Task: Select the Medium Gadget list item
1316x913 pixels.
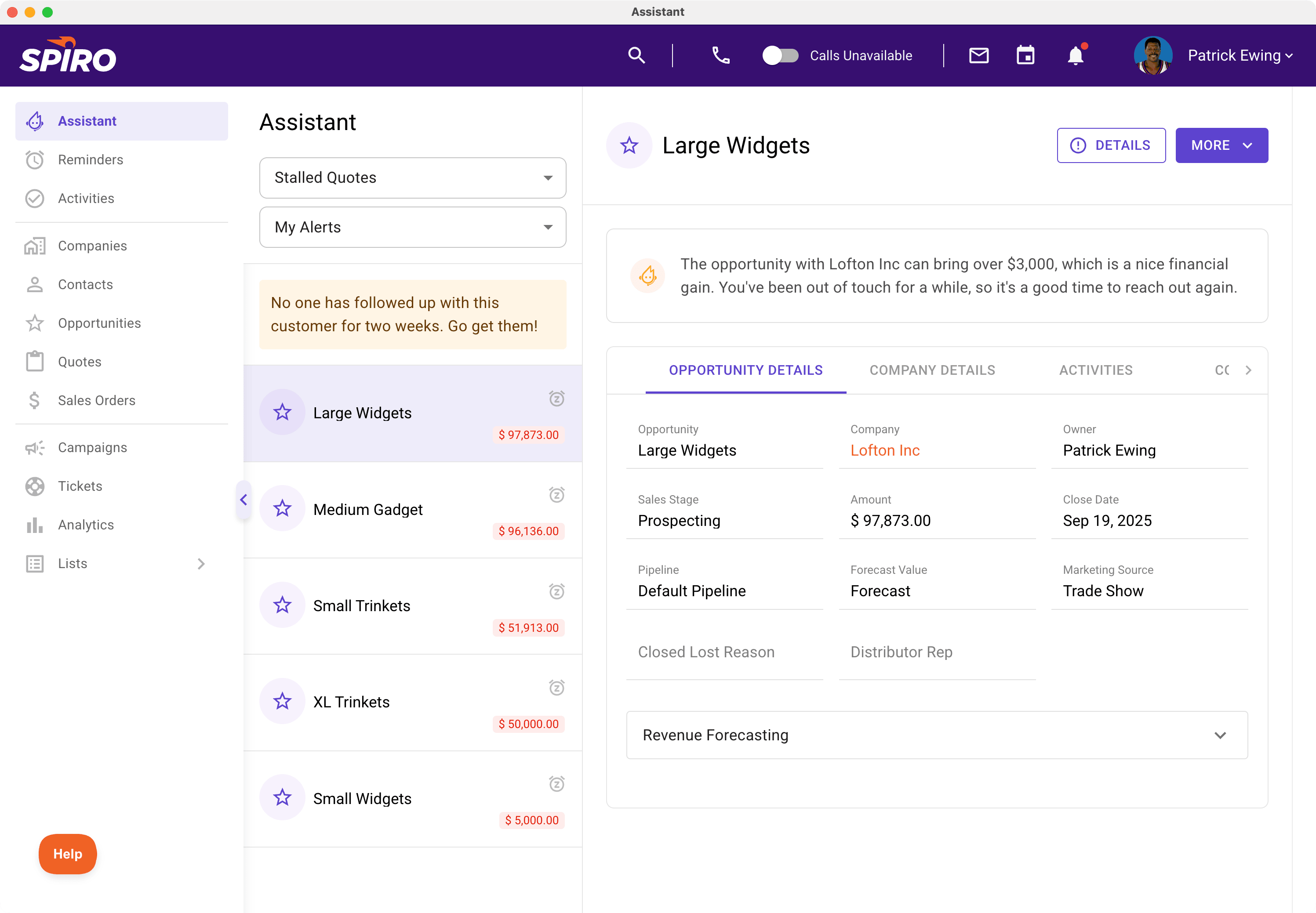Action: click(x=413, y=510)
